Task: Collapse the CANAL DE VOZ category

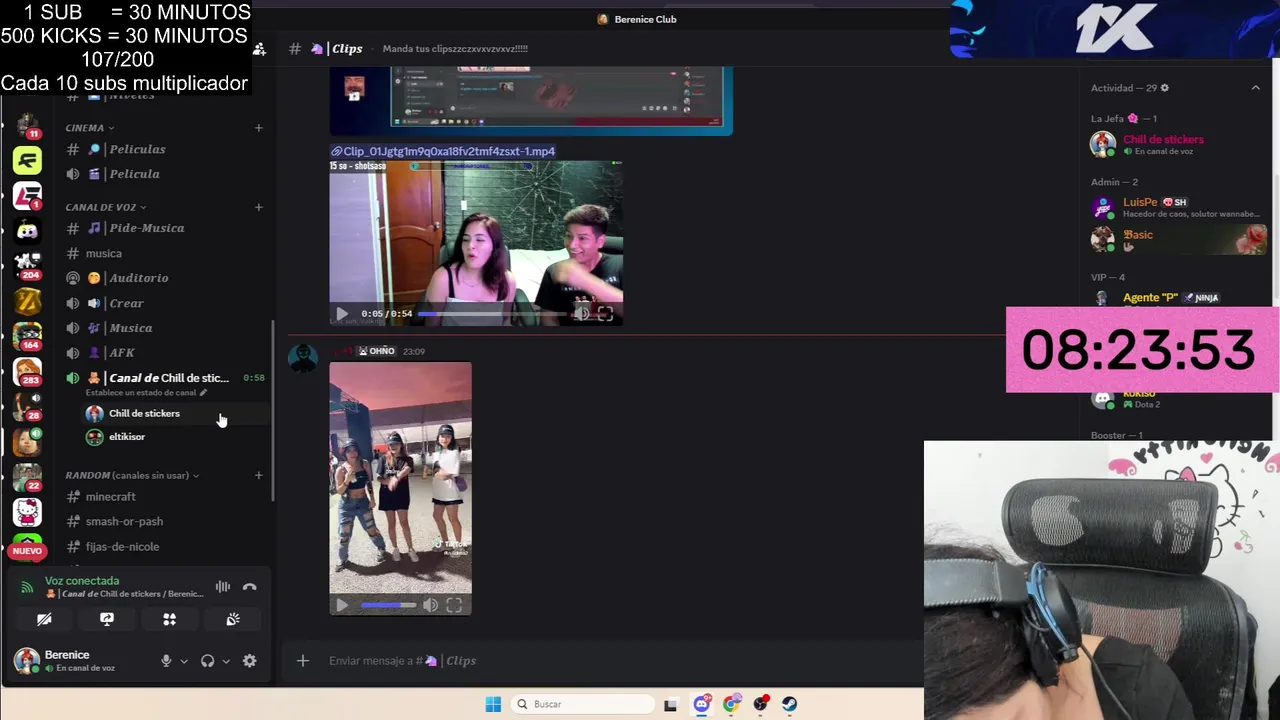Action: [x=106, y=207]
